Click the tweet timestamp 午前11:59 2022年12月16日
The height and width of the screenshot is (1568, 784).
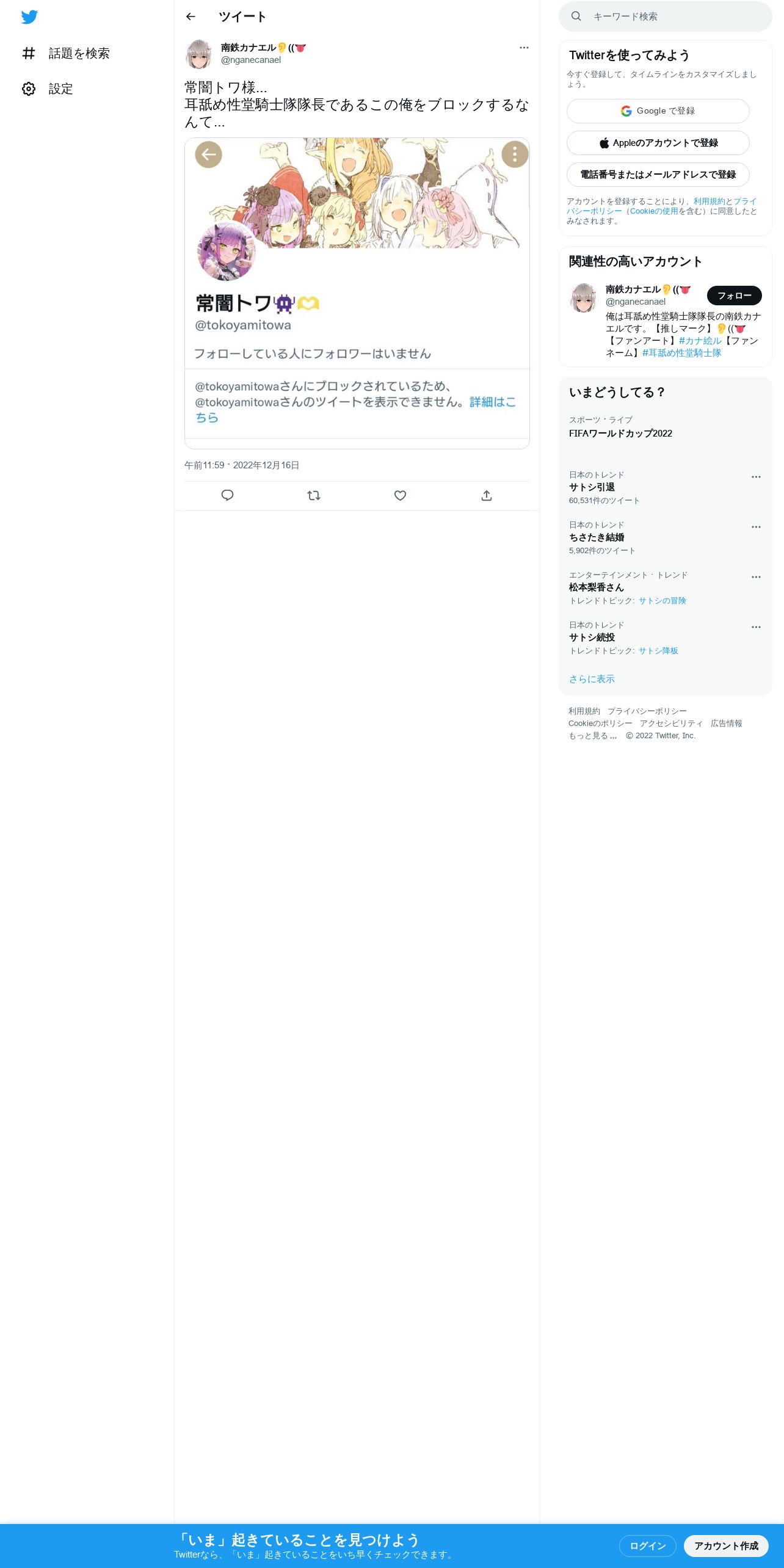click(242, 465)
